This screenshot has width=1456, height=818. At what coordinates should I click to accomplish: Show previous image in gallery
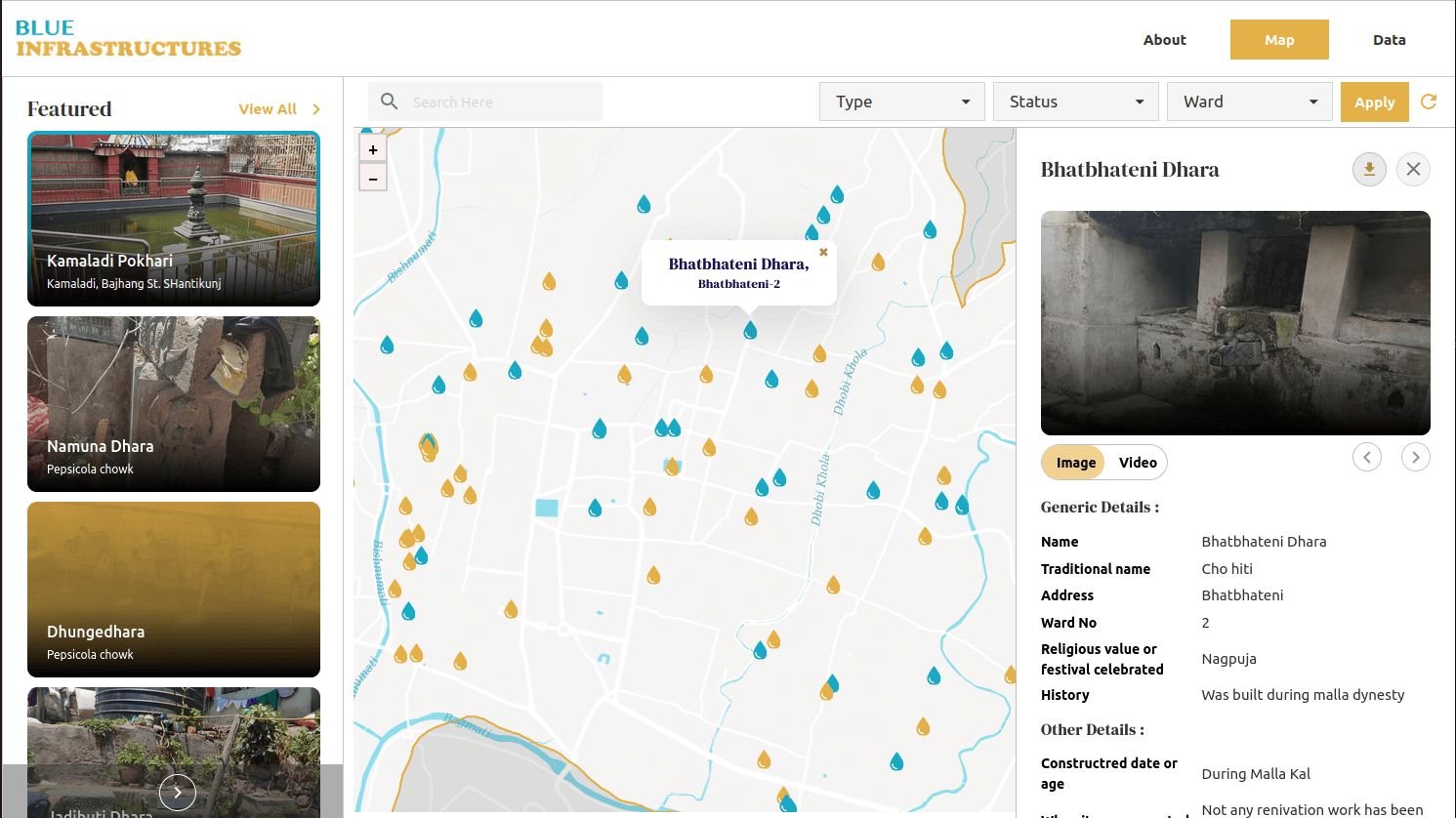click(x=1366, y=457)
